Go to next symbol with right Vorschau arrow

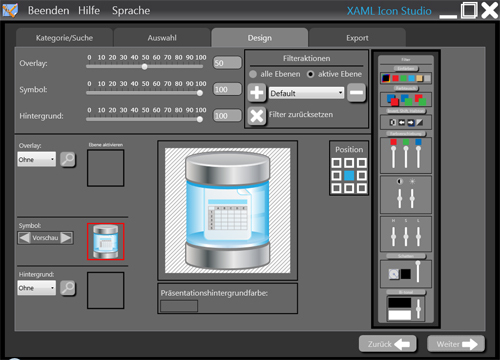click(66, 238)
